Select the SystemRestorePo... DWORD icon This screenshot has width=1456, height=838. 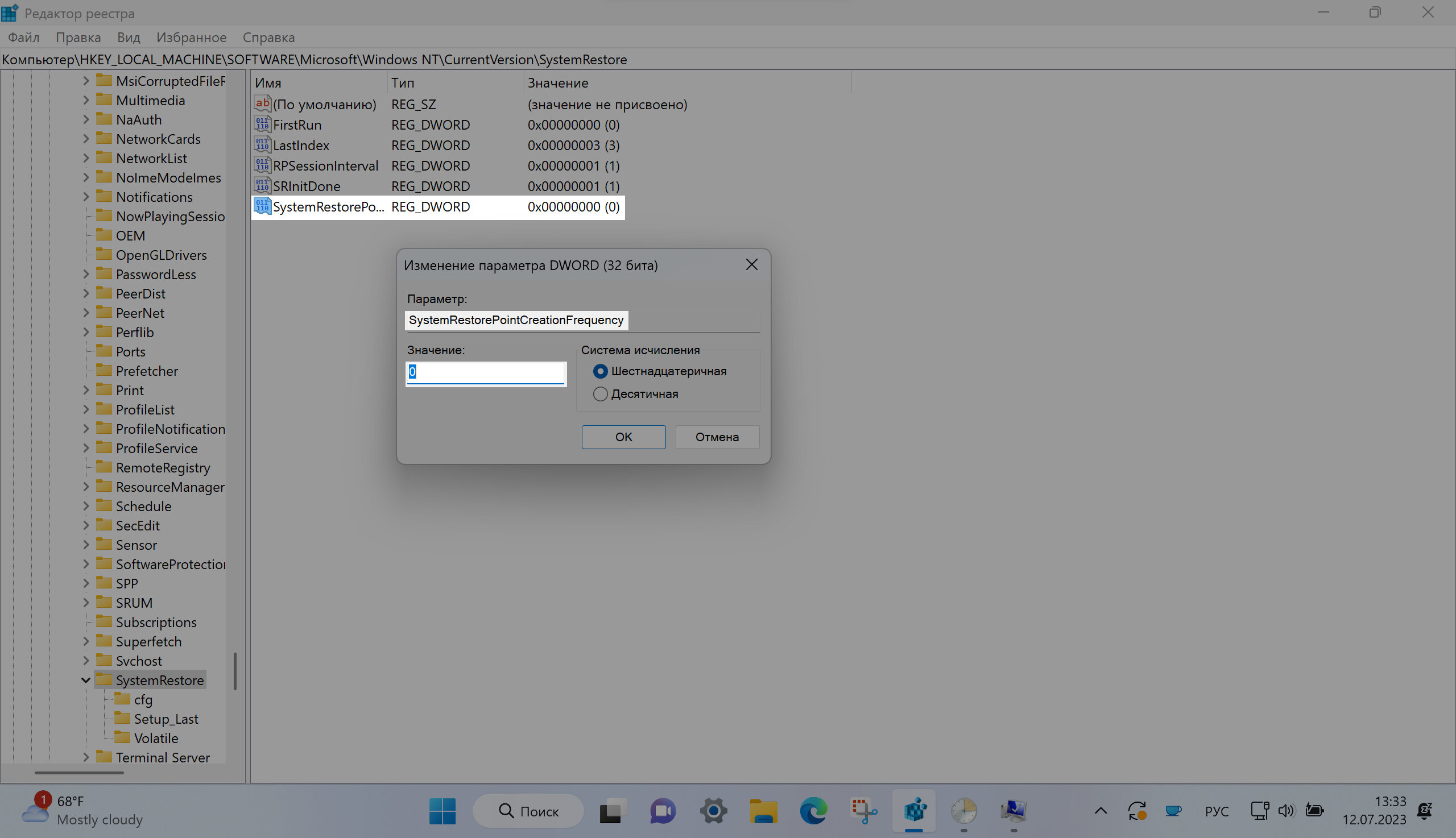(x=262, y=206)
